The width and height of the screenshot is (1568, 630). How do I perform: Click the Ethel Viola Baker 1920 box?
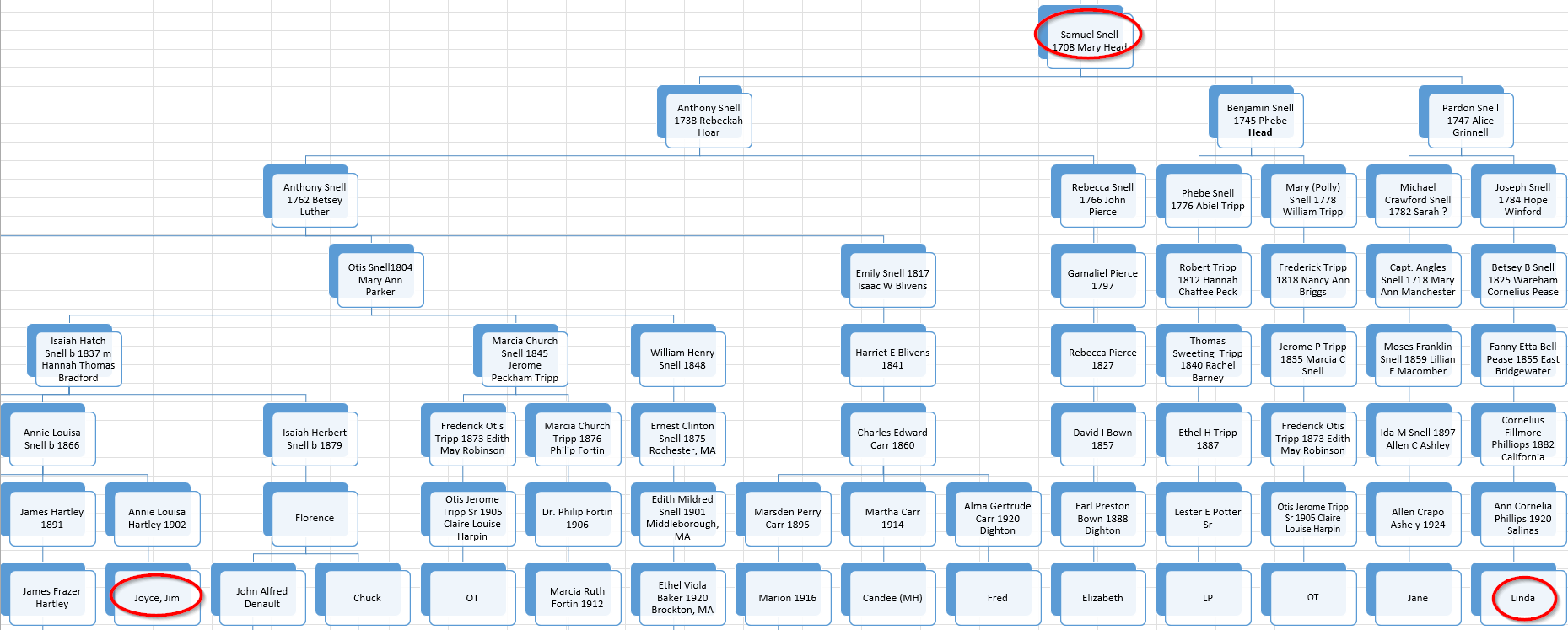point(682,598)
